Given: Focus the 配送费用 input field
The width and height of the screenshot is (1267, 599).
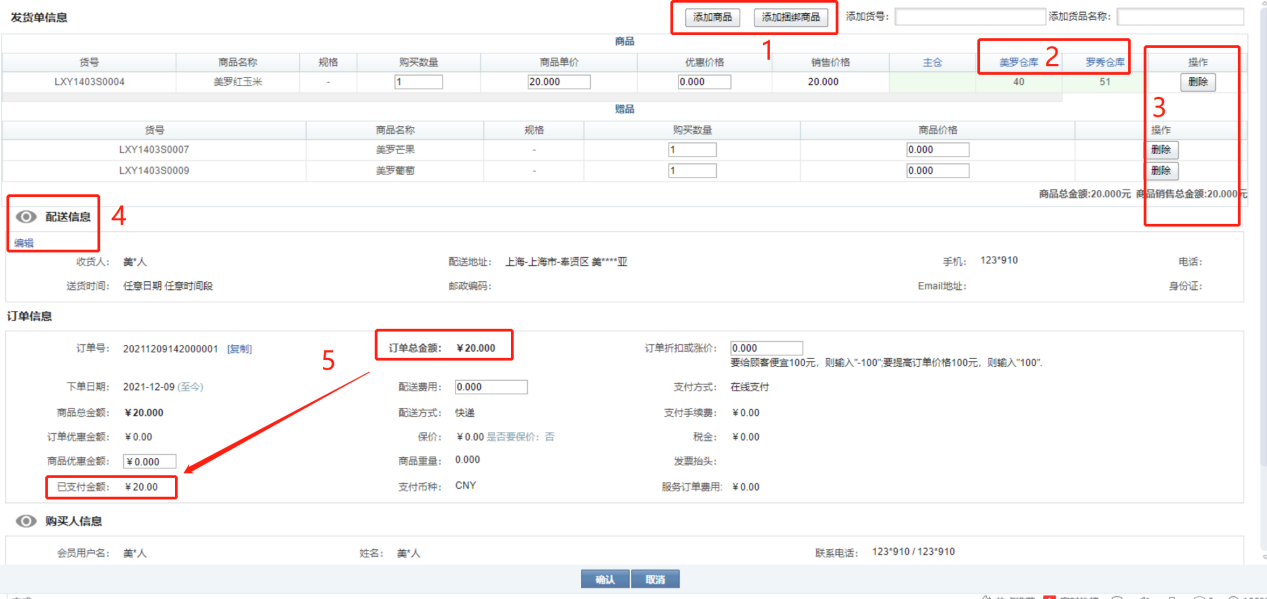Looking at the screenshot, I should point(491,387).
